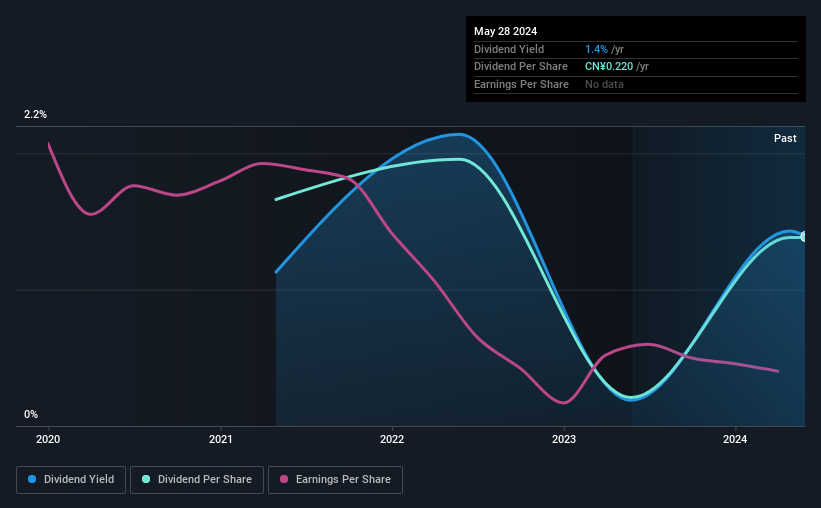Click the pink Earnings Per Share dot
This screenshot has width=821, height=508.
coord(284,479)
